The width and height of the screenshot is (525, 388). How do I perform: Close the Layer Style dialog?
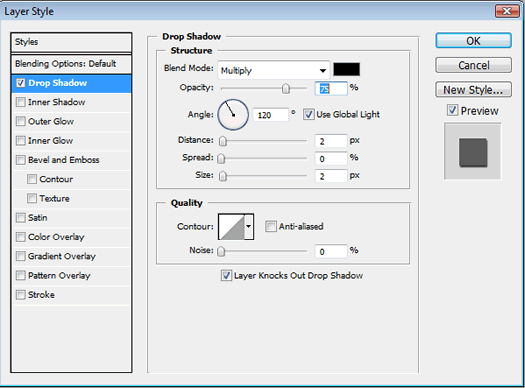point(507,11)
